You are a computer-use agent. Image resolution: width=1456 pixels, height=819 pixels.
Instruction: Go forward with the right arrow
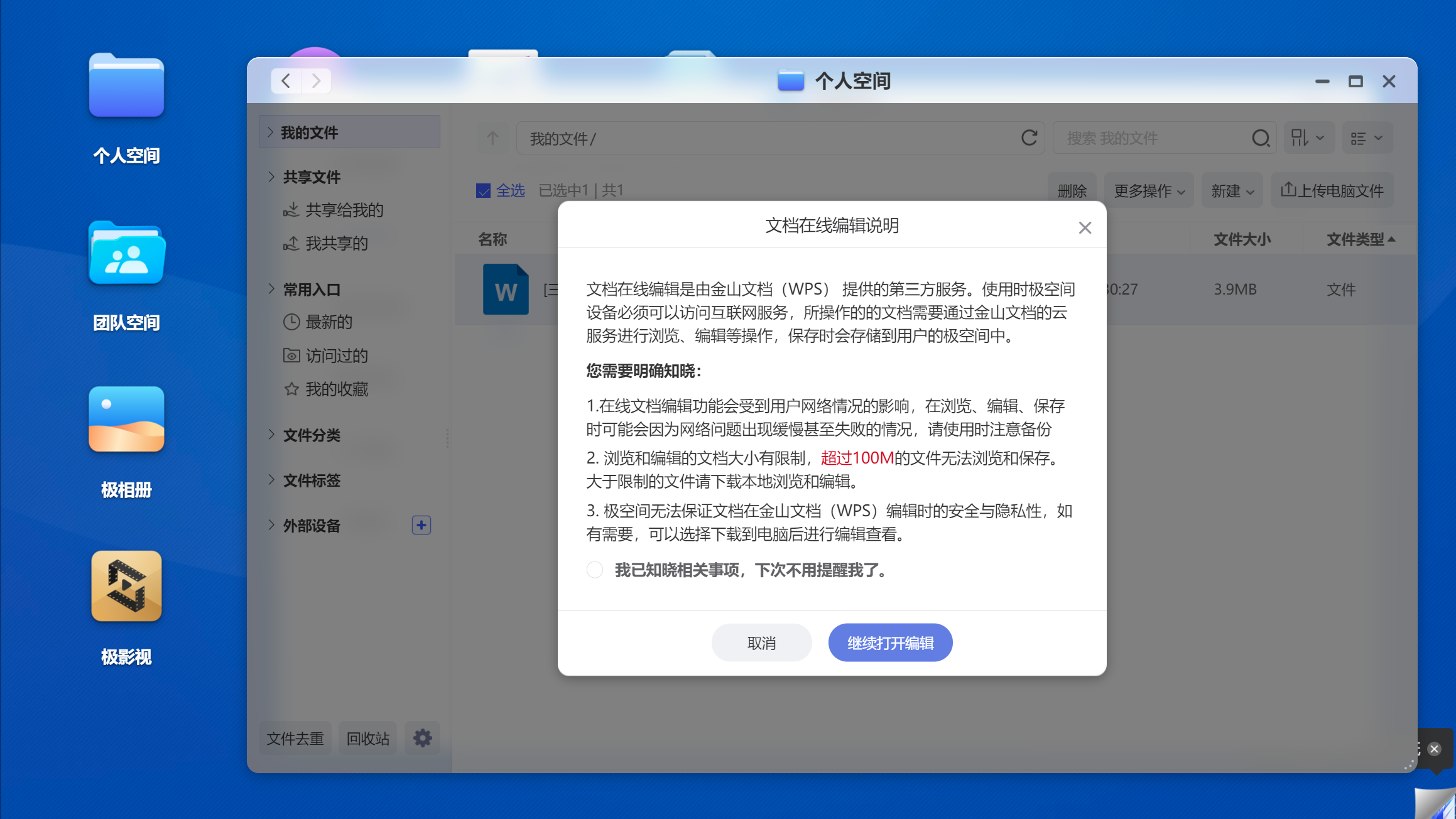pos(316,81)
